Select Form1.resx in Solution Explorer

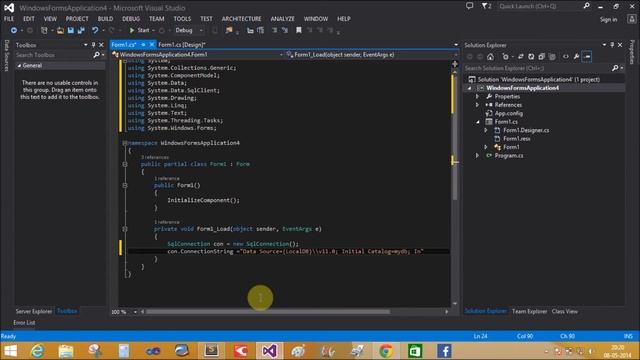[x=517, y=139]
